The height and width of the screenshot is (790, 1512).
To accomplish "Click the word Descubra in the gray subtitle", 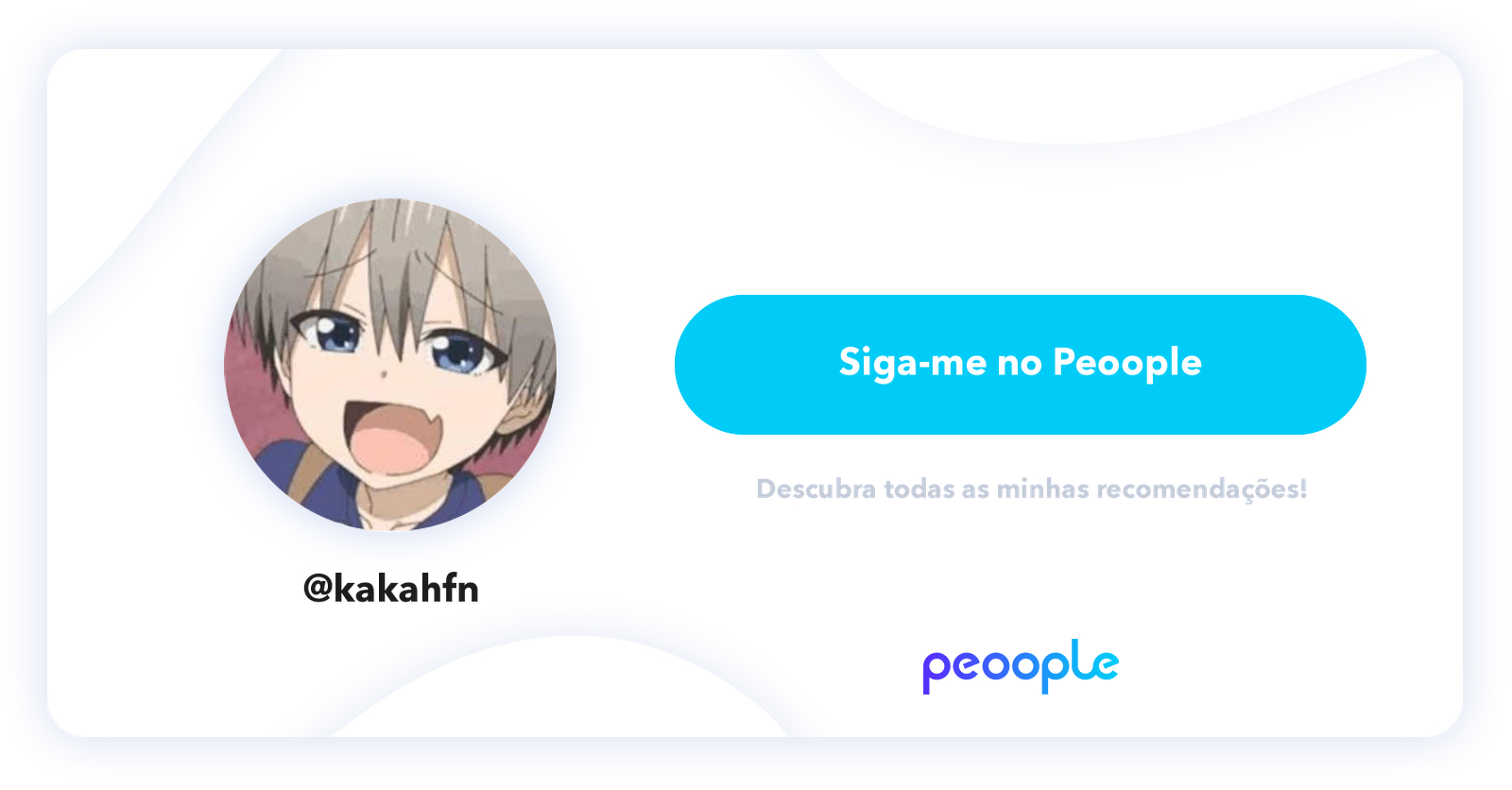I will click(816, 489).
